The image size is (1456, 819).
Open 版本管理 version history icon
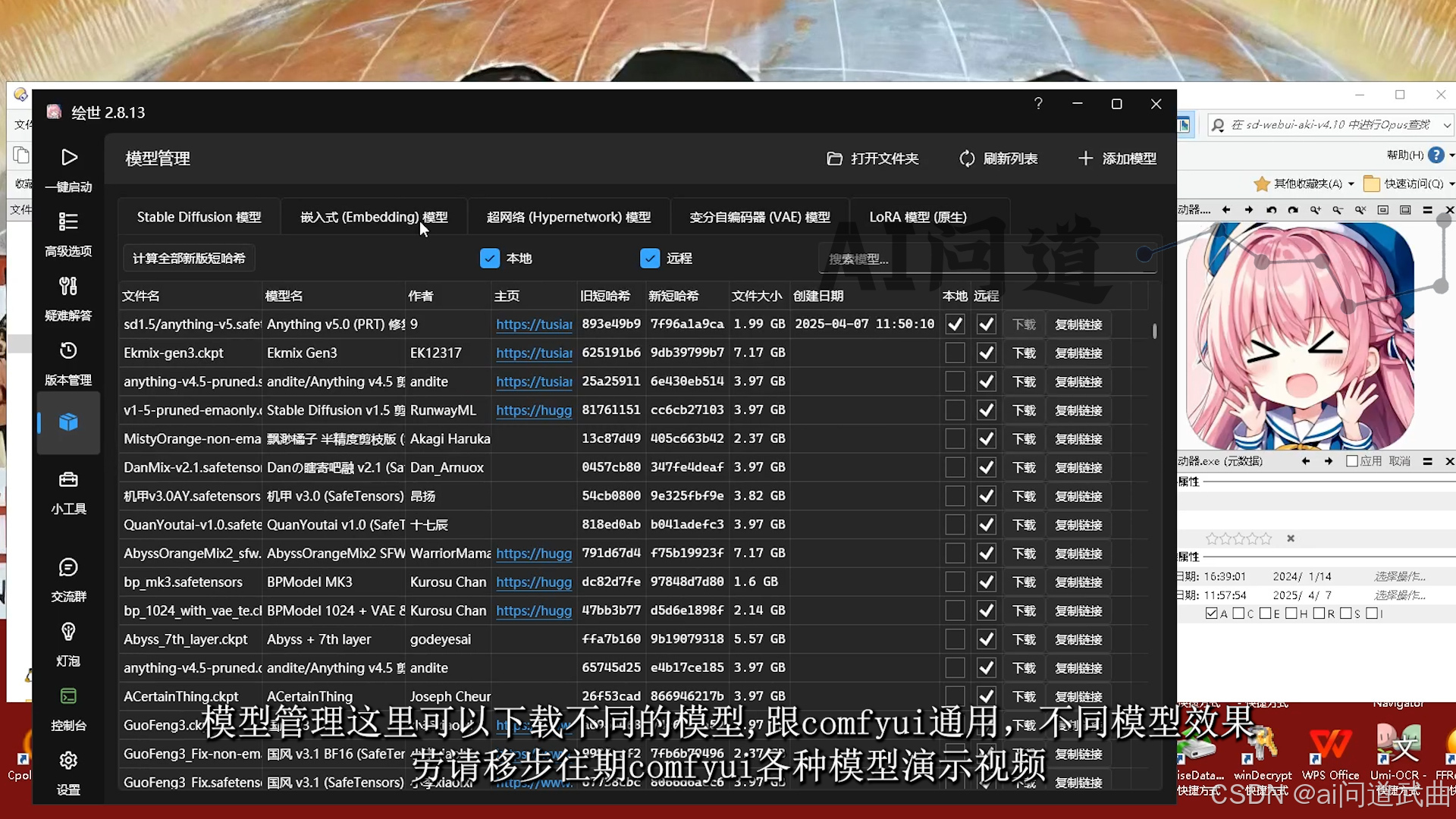68,351
